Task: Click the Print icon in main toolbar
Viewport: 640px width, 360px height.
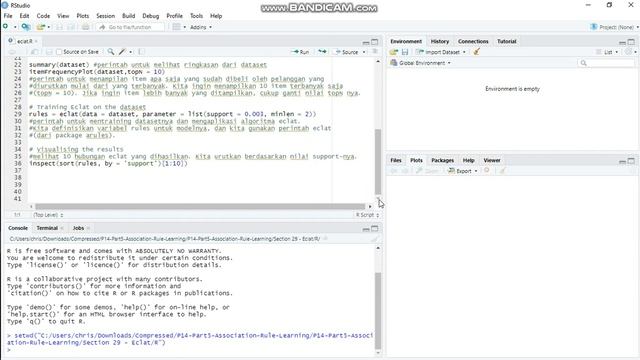Action: [85, 27]
